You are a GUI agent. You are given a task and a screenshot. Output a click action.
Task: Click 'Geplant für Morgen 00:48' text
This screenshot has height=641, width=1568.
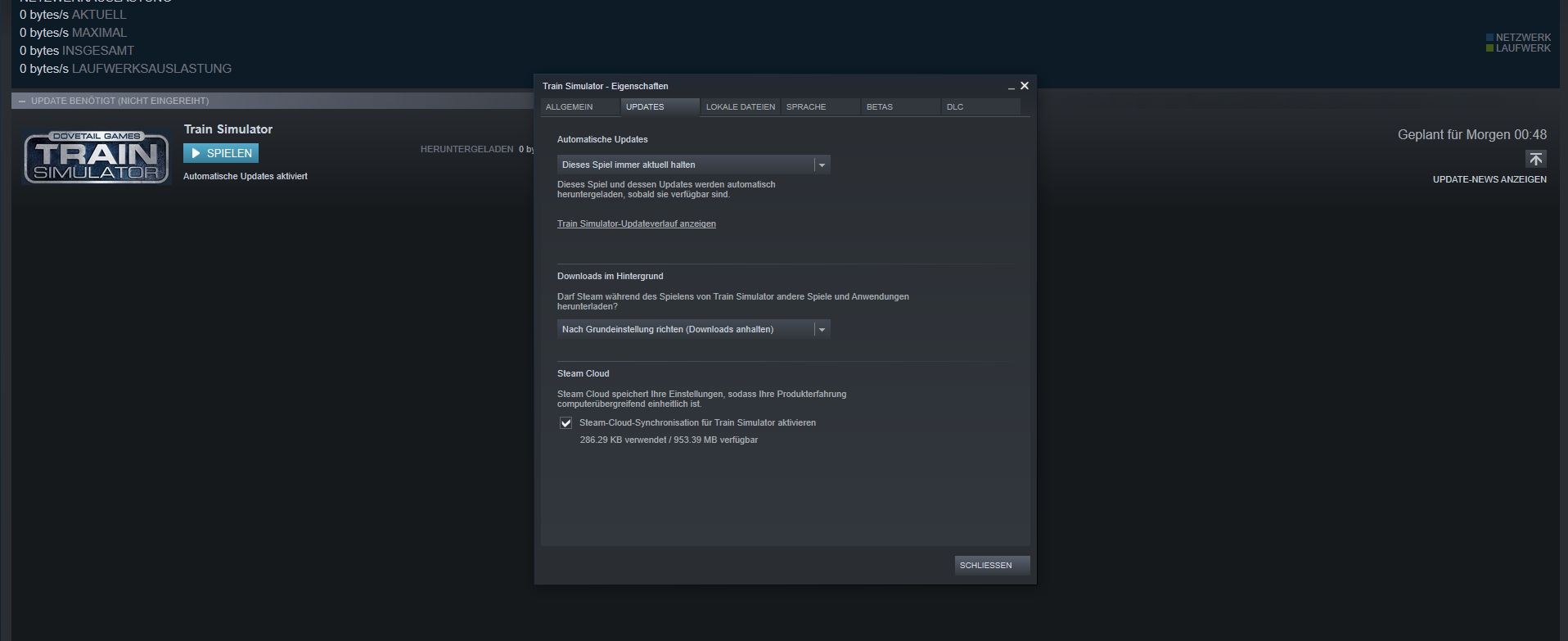coord(1472,134)
